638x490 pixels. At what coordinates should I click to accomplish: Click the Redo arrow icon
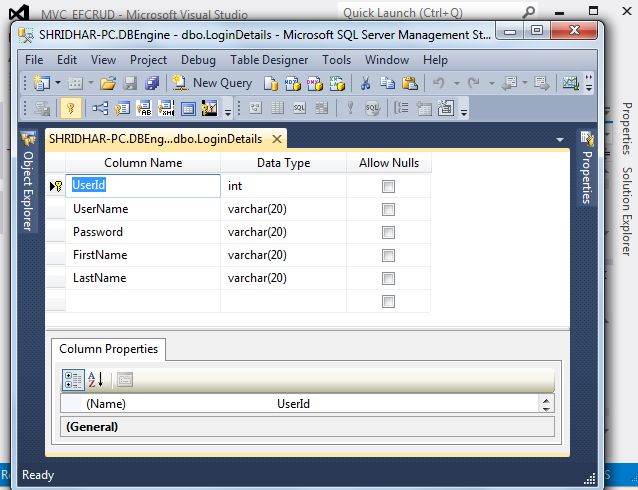click(x=474, y=83)
